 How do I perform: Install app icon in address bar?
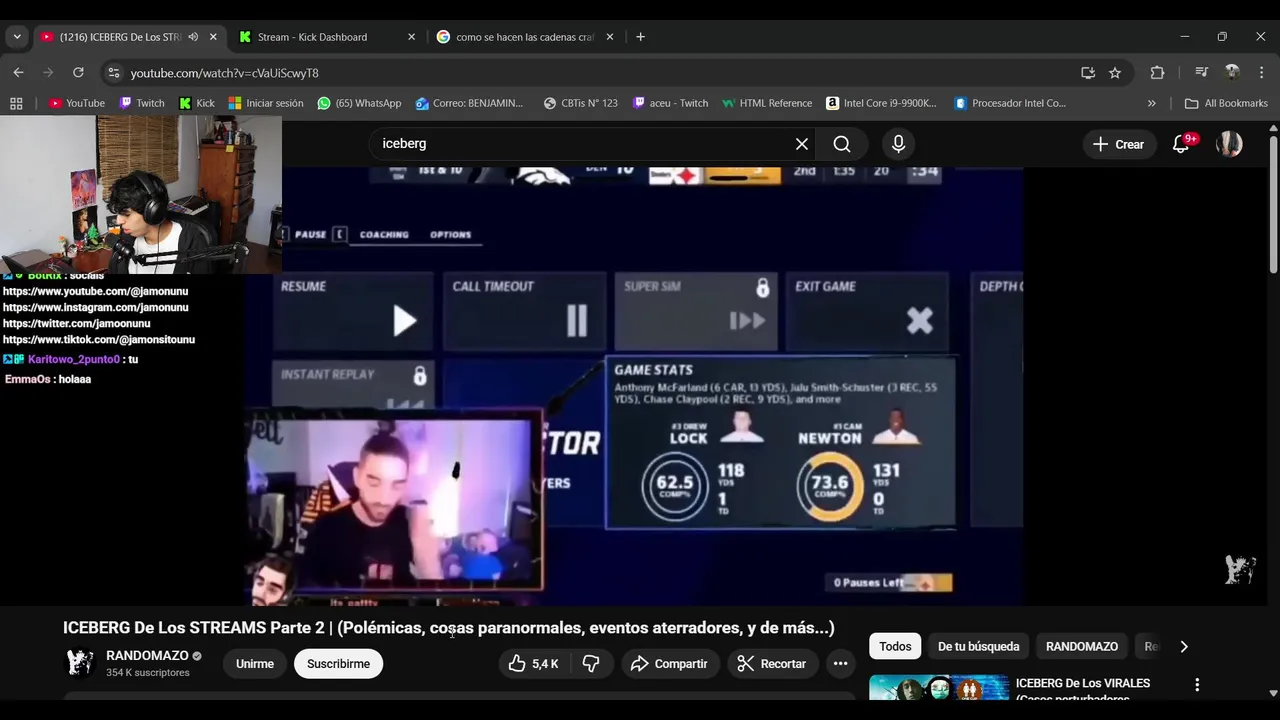tap(1088, 73)
